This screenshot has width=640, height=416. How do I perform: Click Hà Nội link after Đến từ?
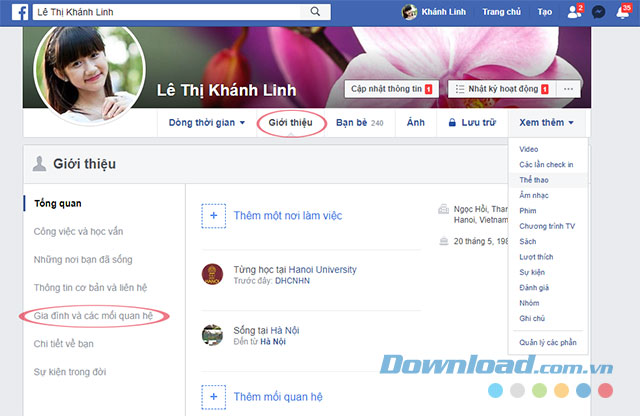[x=273, y=342]
